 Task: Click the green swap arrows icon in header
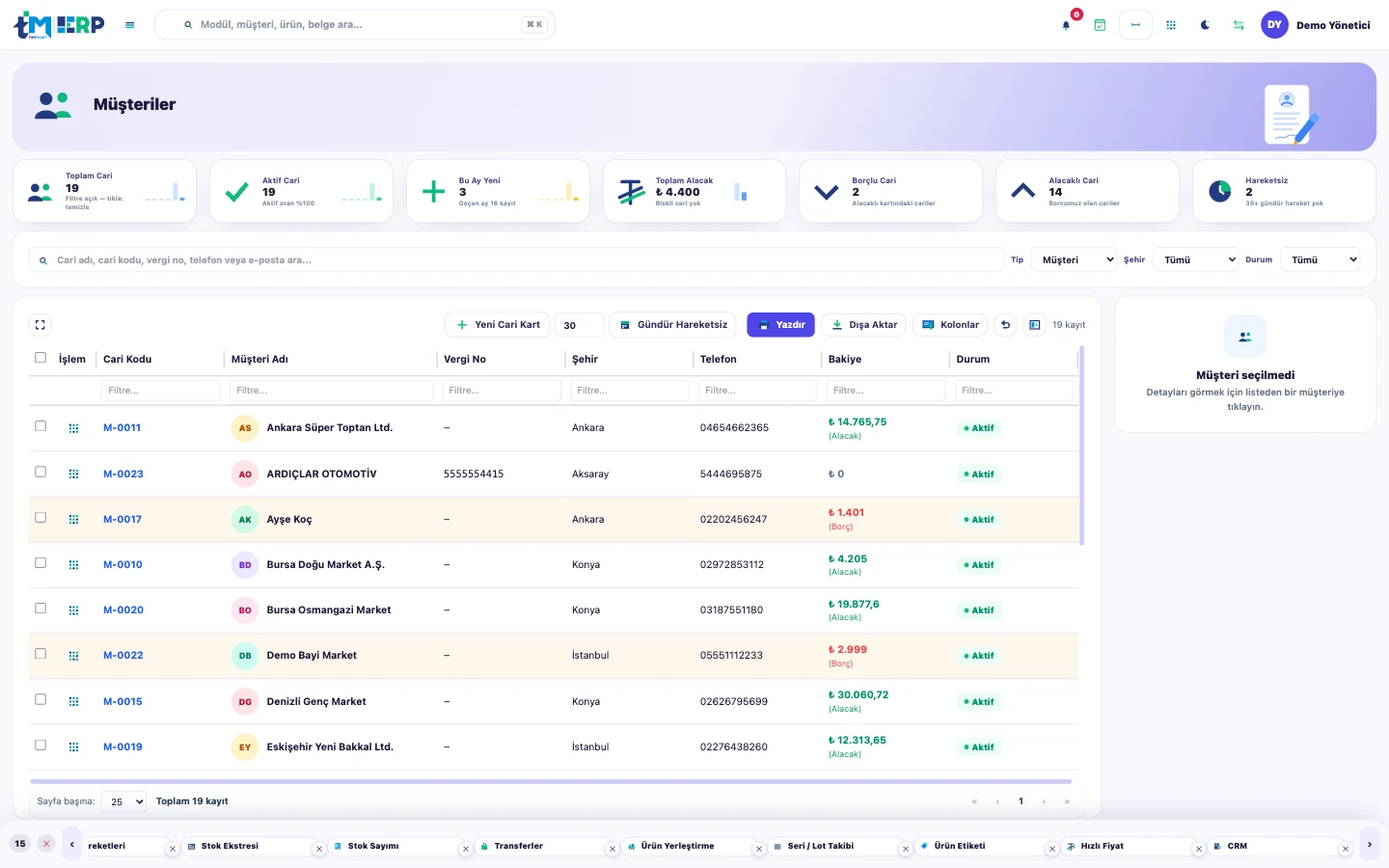(1239, 25)
